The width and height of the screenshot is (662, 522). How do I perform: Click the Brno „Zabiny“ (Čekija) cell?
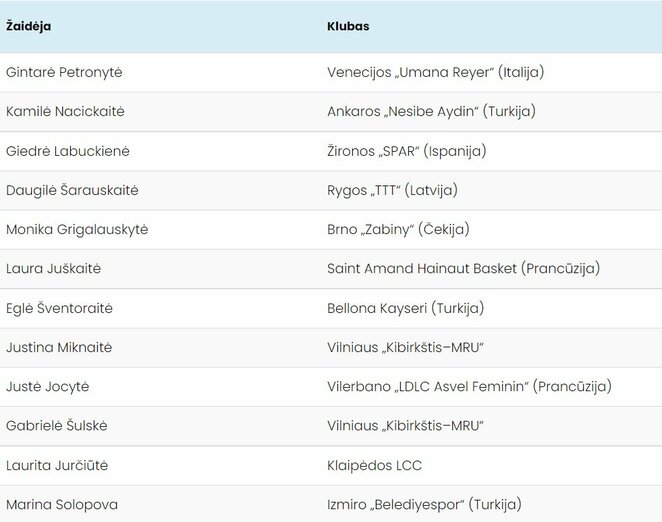[x=398, y=229]
